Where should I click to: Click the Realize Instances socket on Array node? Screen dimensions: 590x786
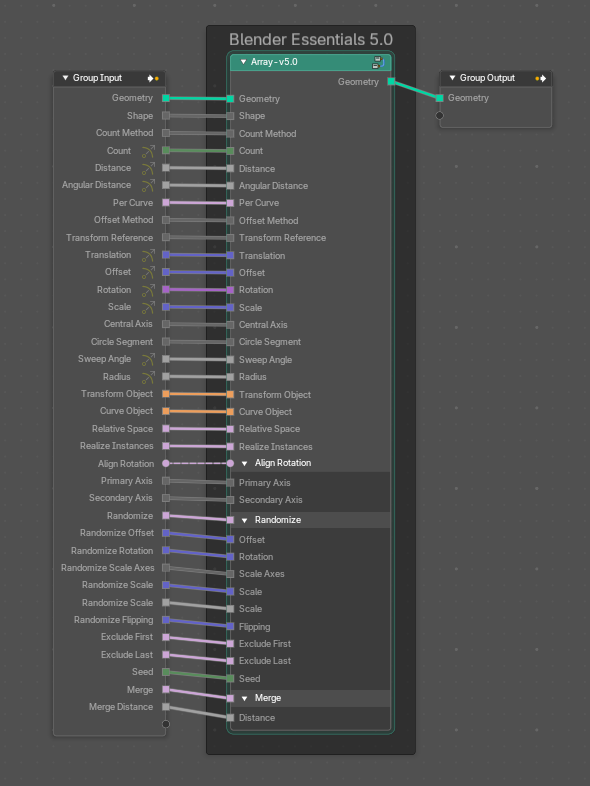[230, 447]
